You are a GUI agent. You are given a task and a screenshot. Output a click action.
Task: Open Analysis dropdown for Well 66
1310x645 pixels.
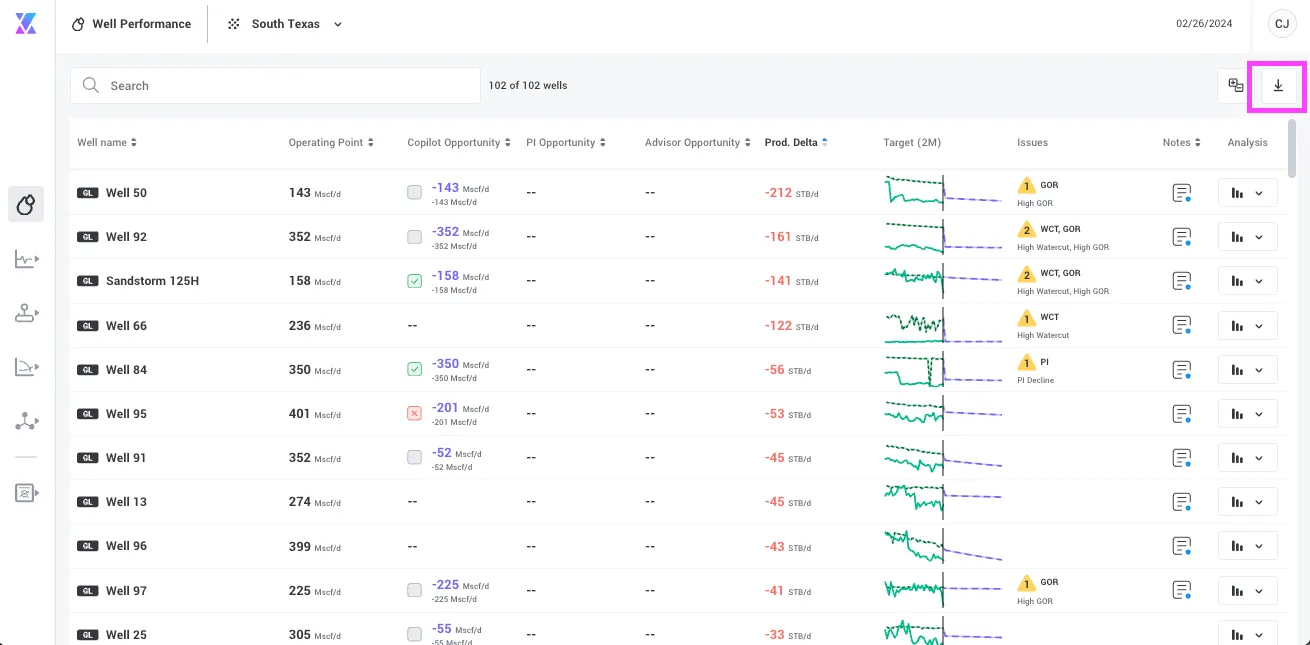click(1248, 325)
